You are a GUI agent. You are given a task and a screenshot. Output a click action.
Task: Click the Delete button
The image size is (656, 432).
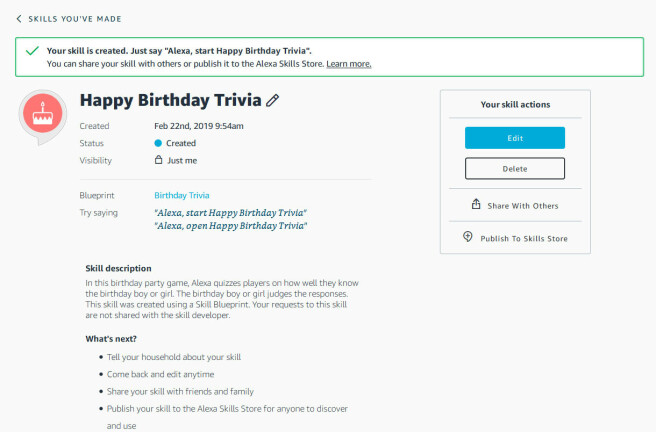(515, 169)
